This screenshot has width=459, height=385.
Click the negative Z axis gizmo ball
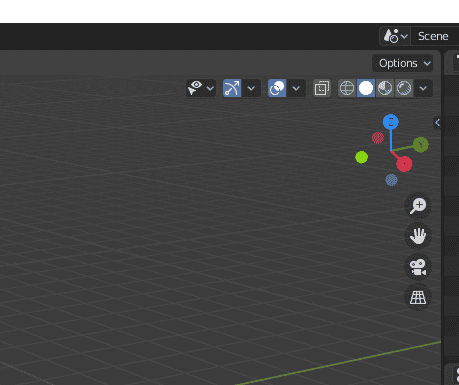pyautogui.click(x=391, y=180)
